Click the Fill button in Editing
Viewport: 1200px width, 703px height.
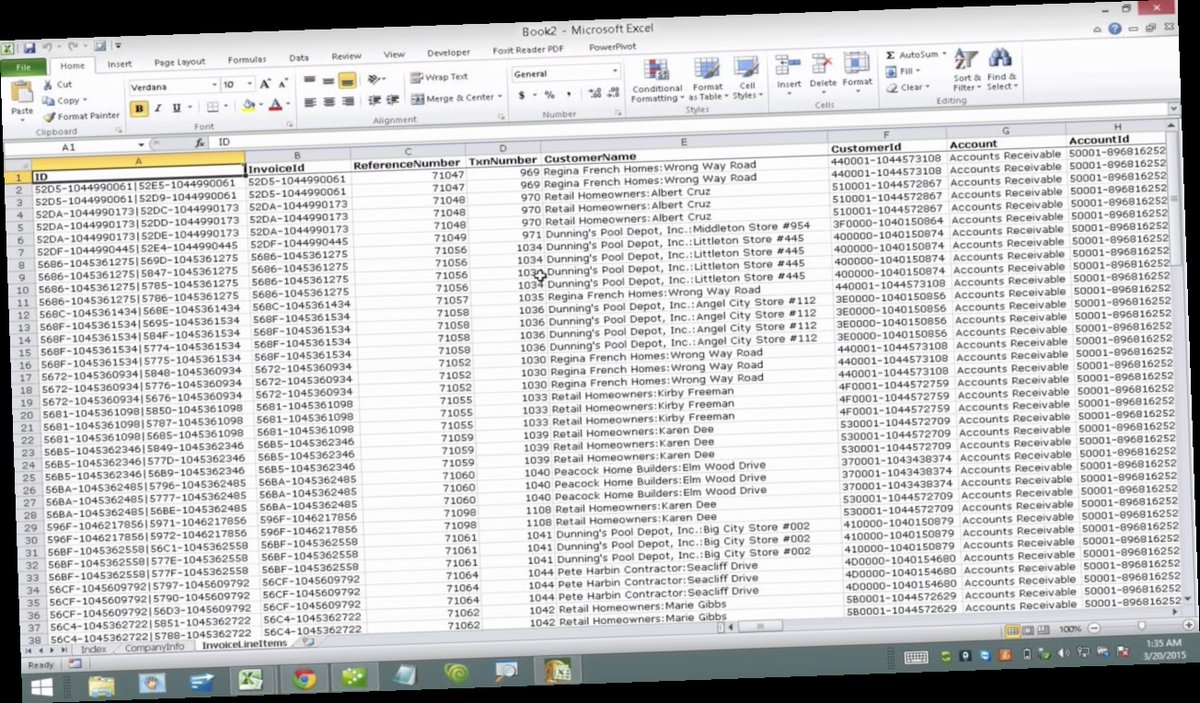pos(903,71)
